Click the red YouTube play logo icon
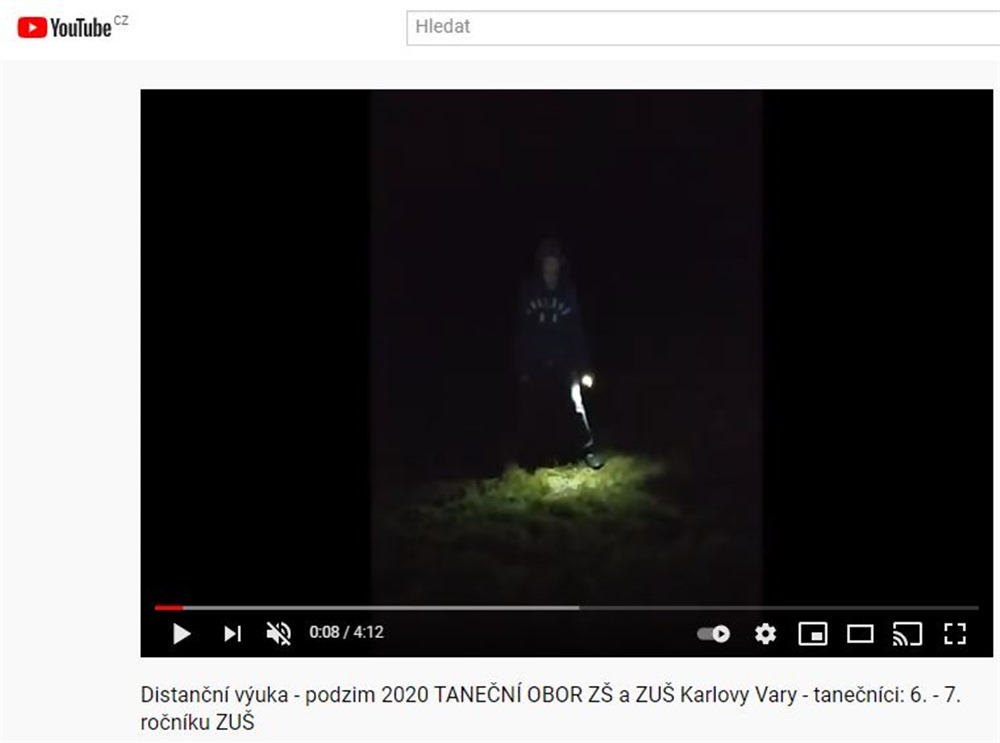 [x=32, y=27]
